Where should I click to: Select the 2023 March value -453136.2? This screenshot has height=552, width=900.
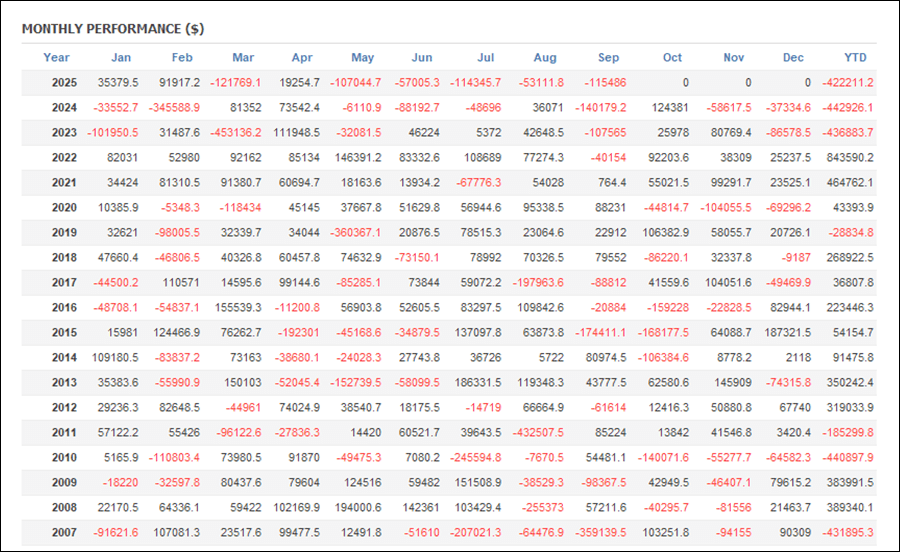pos(232,133)
